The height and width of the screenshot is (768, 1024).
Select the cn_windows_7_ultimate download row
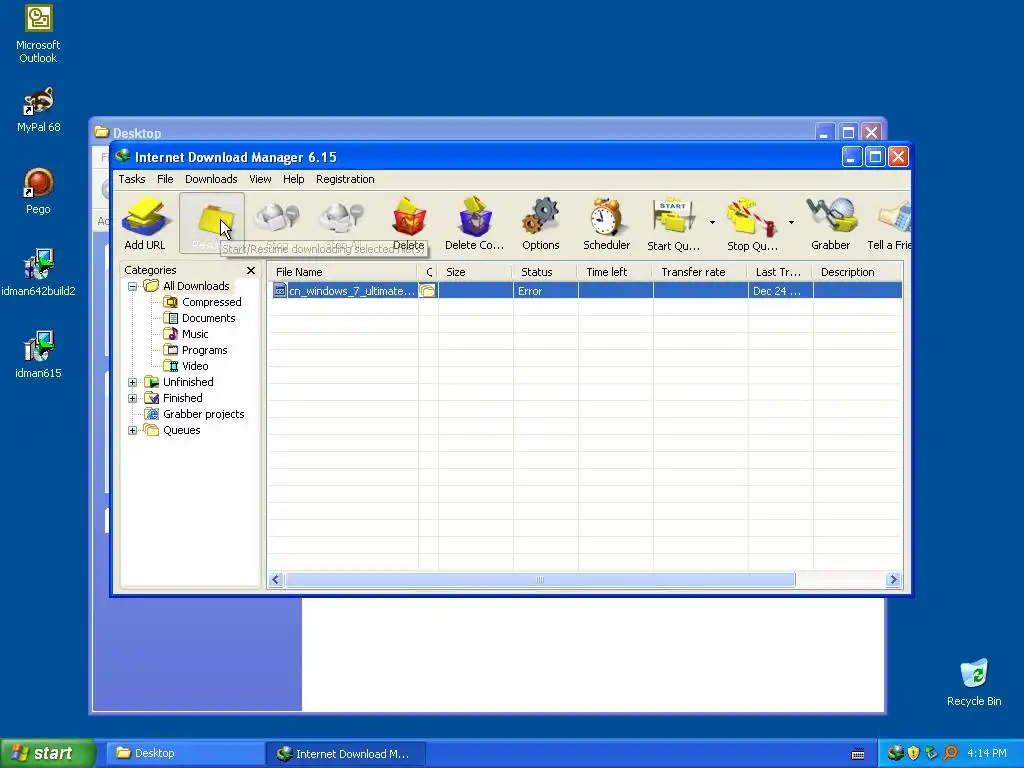pyautogui.click(x=585, y=291)
